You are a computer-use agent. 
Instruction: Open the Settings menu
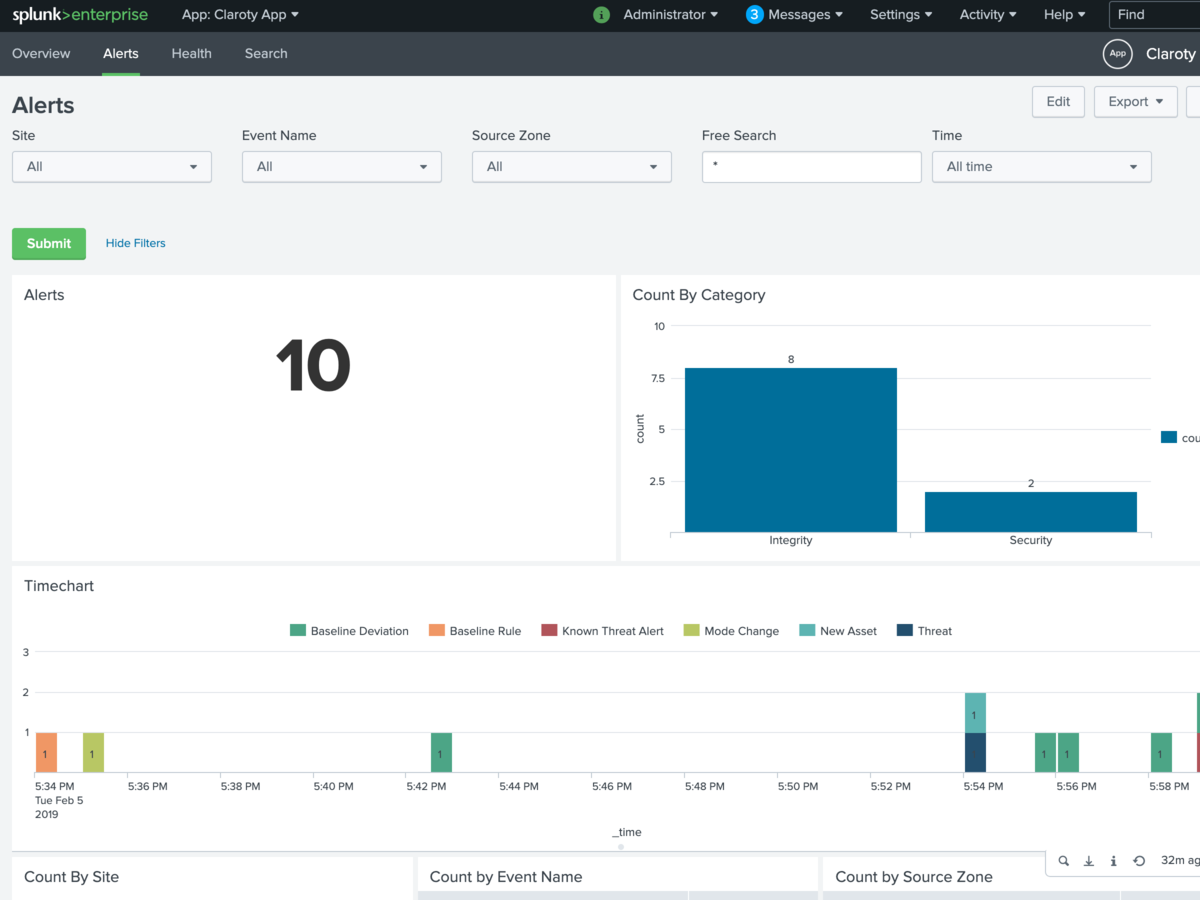(900, 15)
